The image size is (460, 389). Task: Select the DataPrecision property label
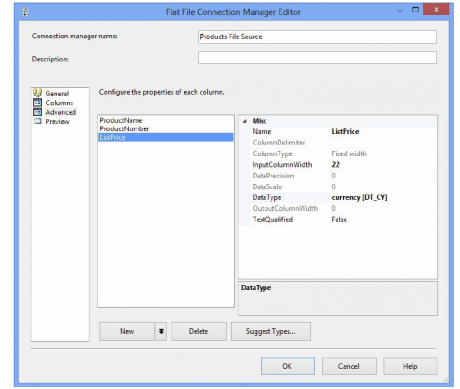(273, 176)
